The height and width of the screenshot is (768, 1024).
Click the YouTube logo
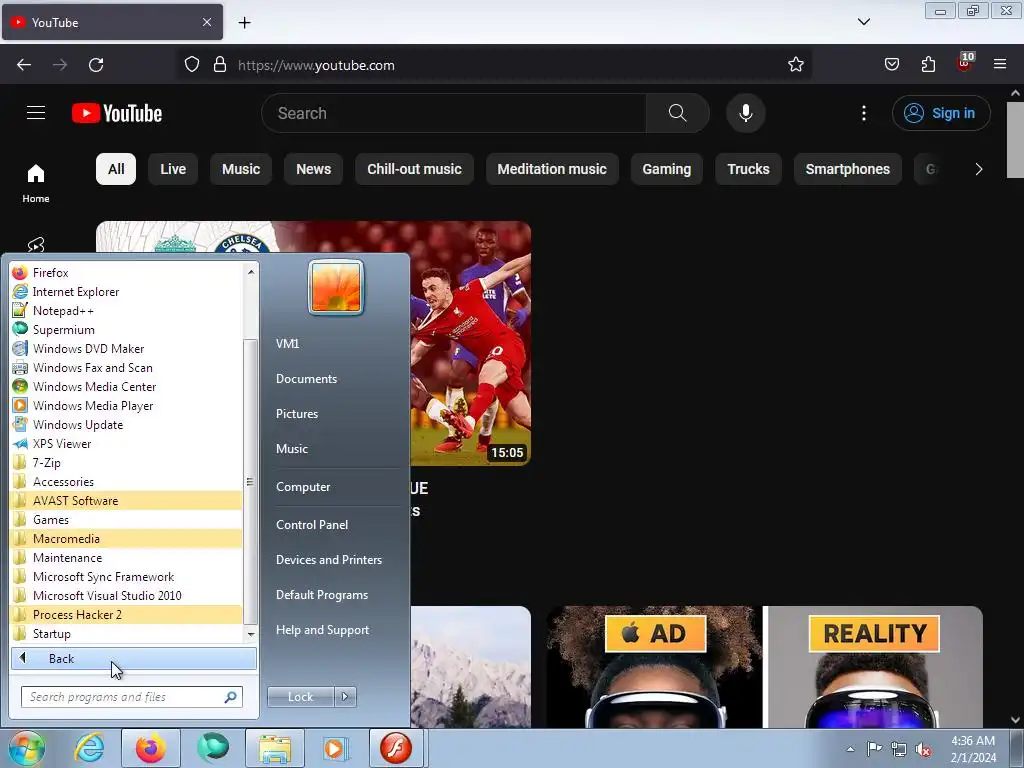pos(117,113)
